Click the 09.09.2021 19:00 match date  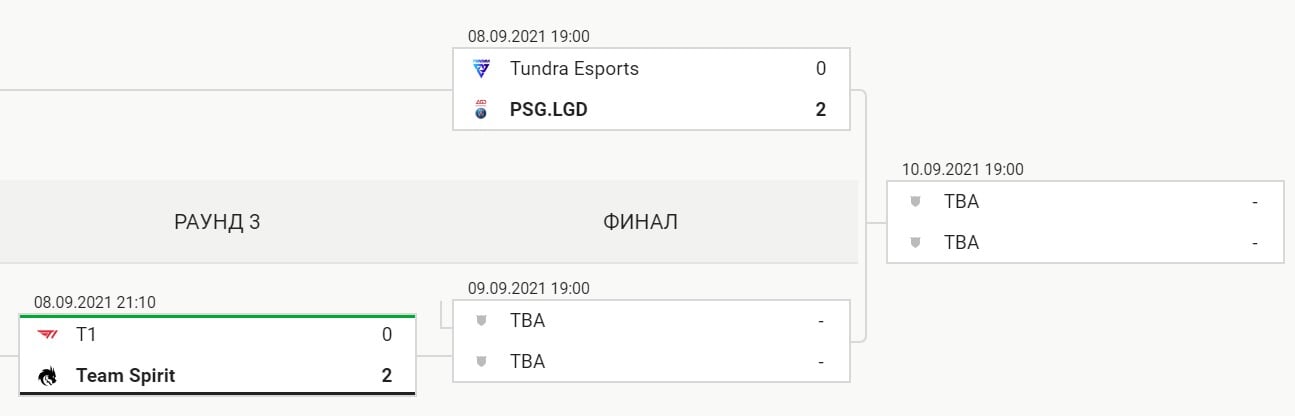[529, 289]
